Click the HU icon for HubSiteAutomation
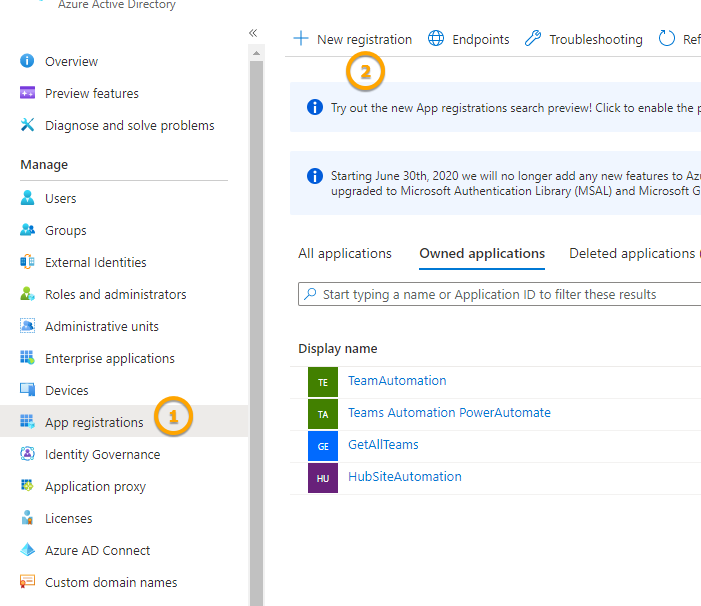The height and width of the screenshot is (606, 701). [x=323, y=478]
